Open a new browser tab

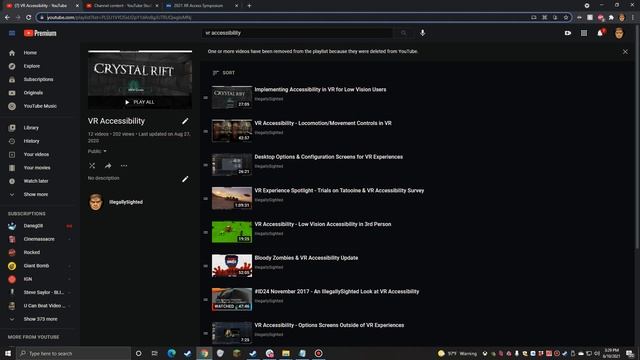point(249,6)
